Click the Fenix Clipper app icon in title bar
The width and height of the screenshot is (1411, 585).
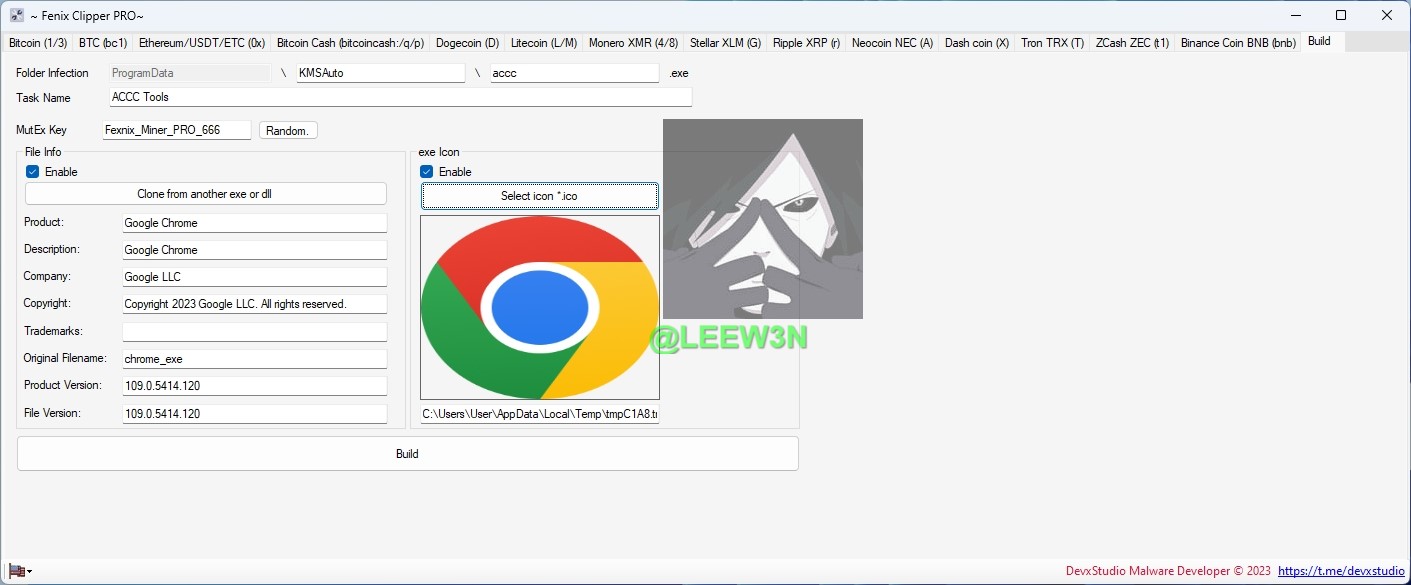click(17, 15)
